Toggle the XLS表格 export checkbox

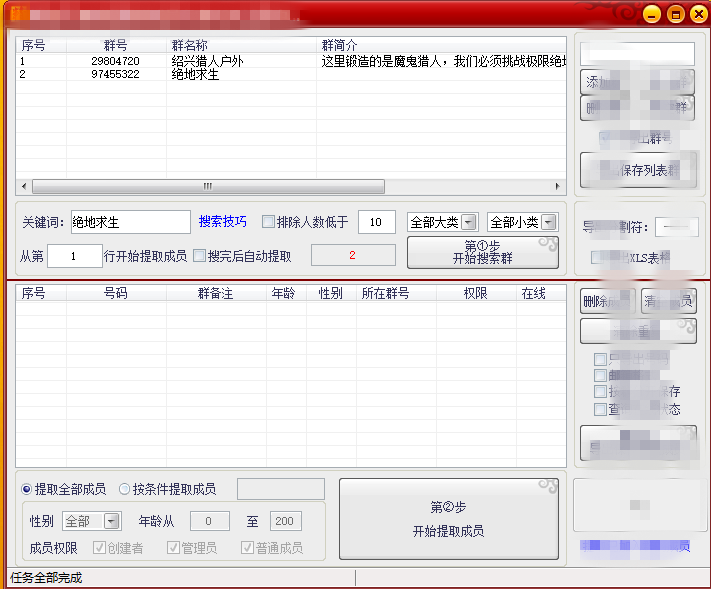tap(597, 258)
